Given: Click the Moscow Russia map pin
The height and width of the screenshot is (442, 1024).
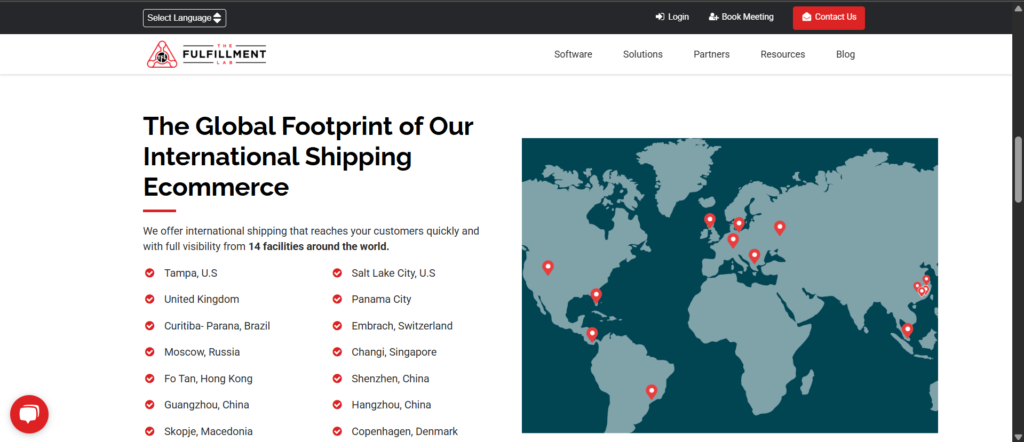Looking at the screenshot, I should [779, 227].
